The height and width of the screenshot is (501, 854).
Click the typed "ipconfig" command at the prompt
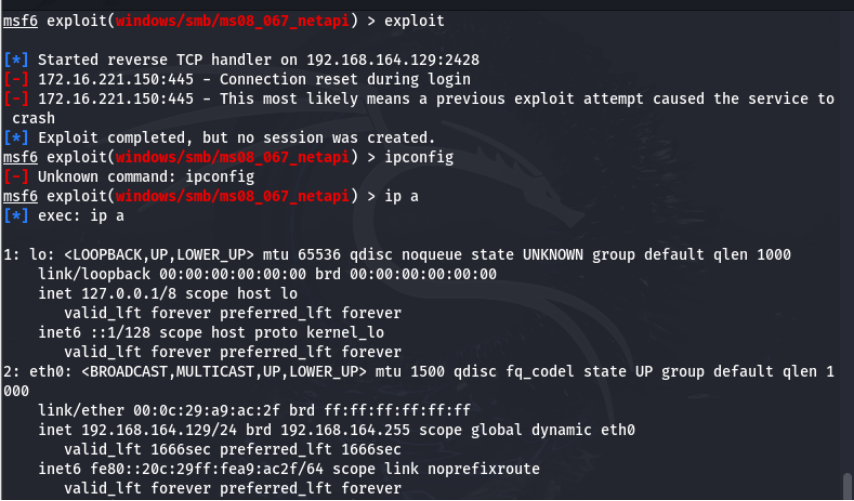(x=419, y=157)
